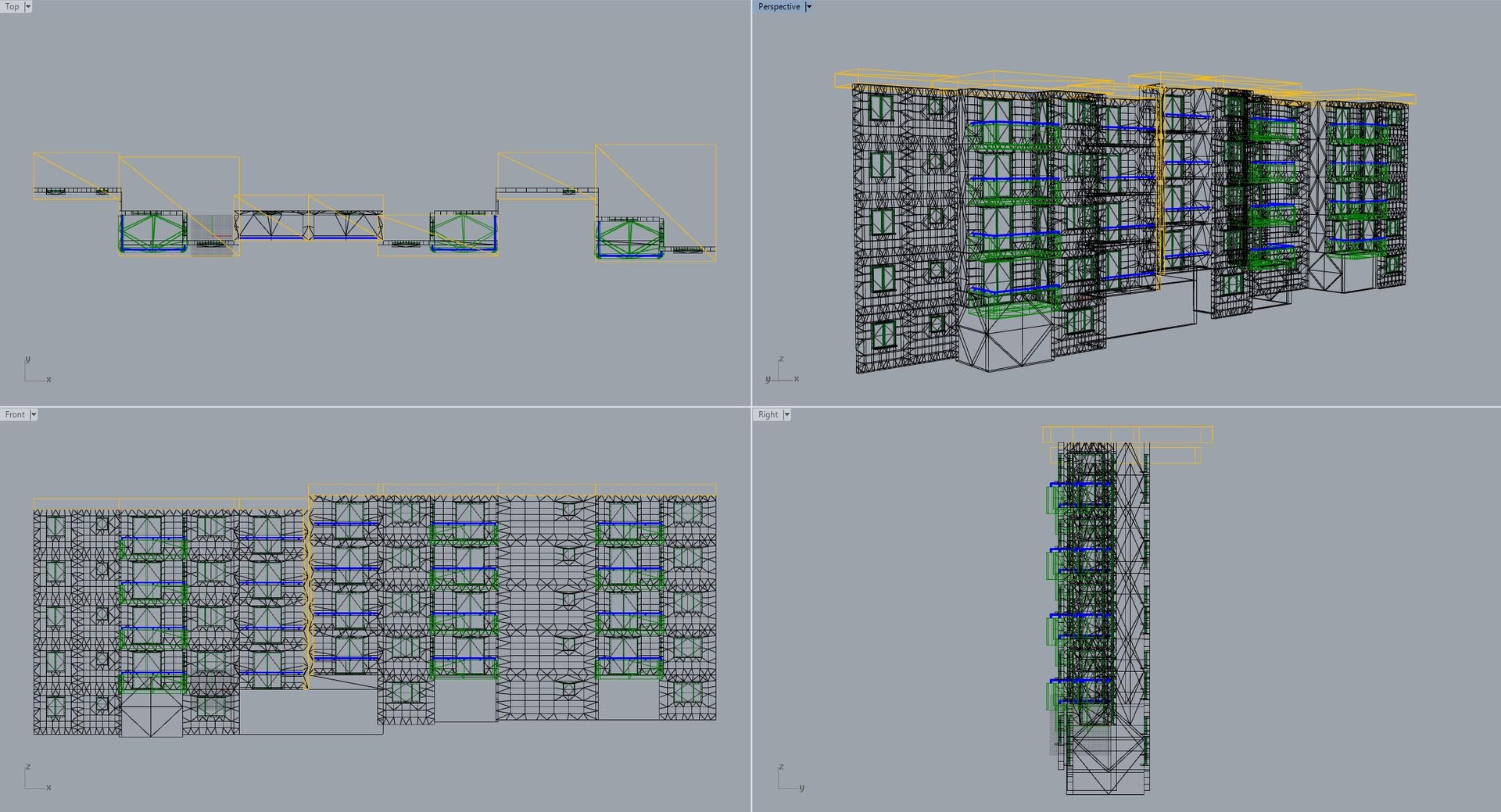
Task: Click the Top viewport axis icon
Action: [37, 369]
